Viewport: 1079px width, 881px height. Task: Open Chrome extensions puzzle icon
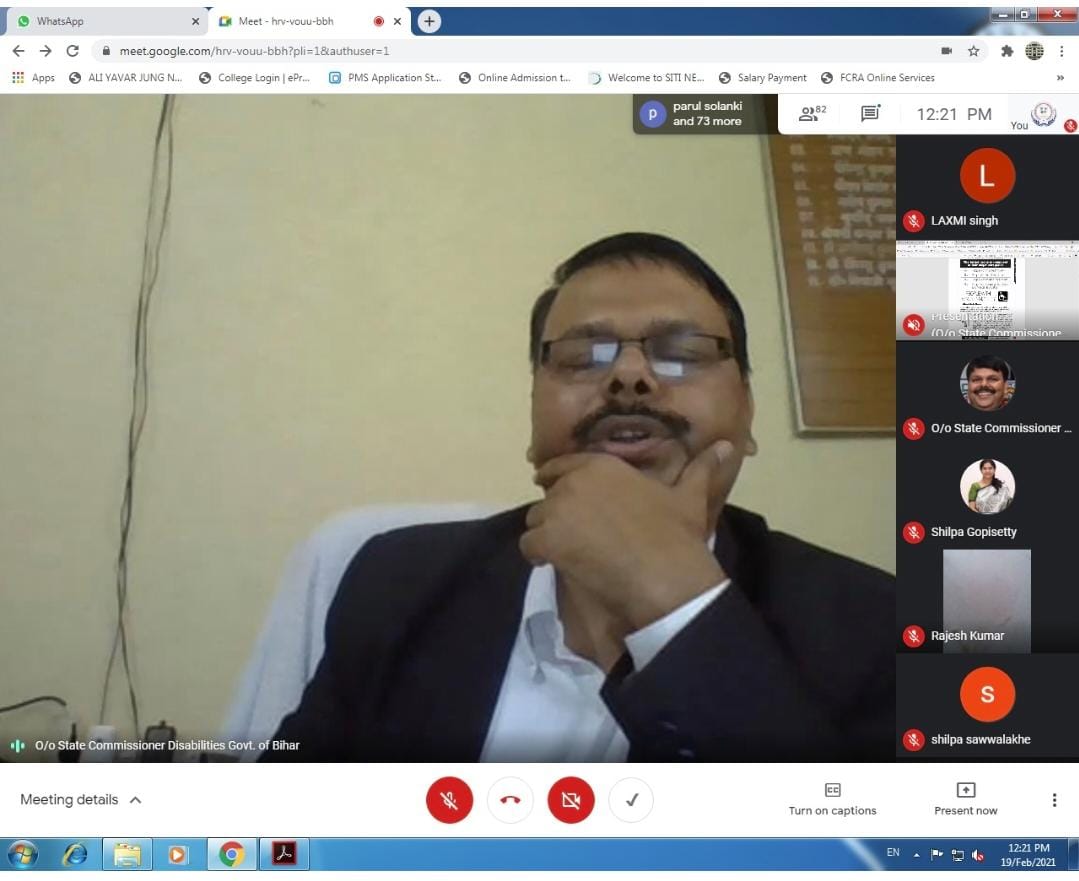point(1007,51)
